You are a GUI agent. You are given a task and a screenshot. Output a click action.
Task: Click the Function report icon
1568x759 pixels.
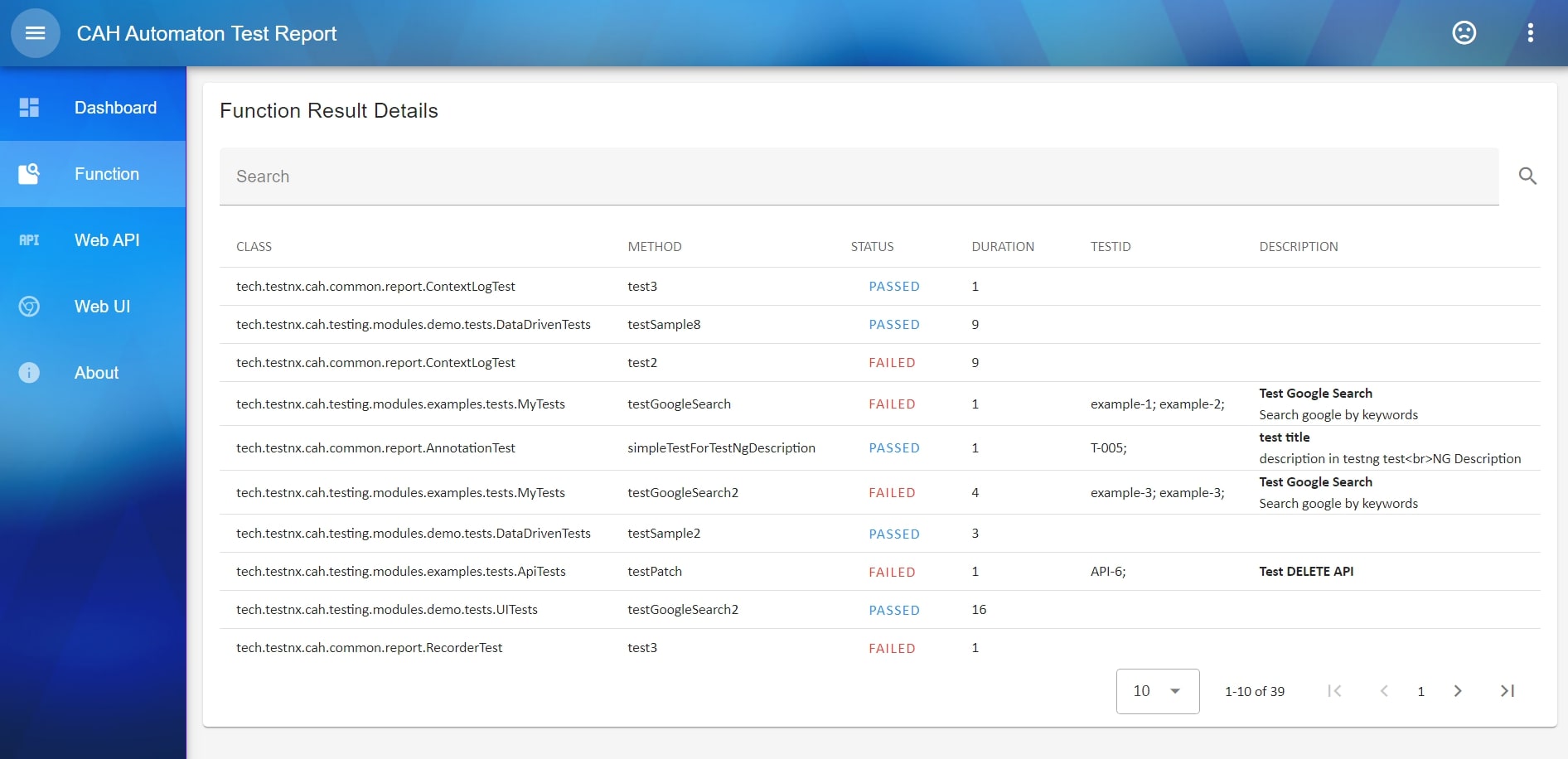tap(29, 173)
